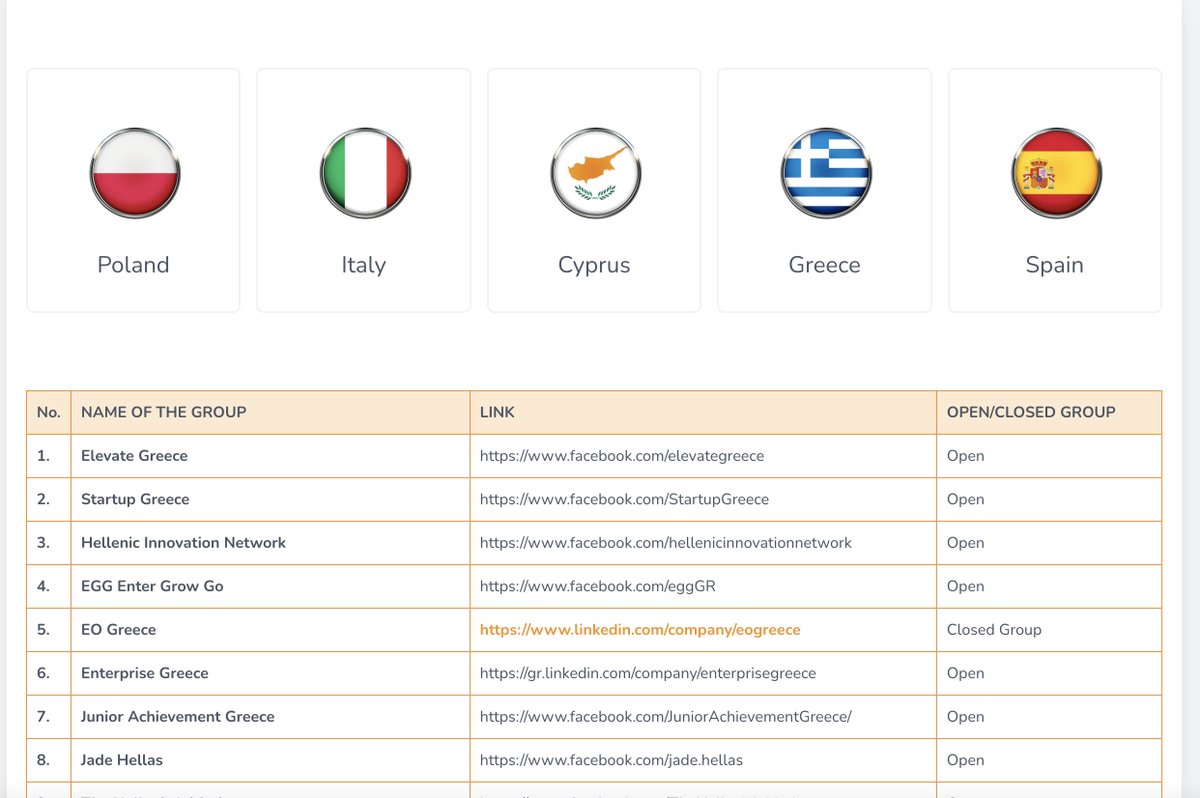Click the LINK column header

[x=497, y=412]
